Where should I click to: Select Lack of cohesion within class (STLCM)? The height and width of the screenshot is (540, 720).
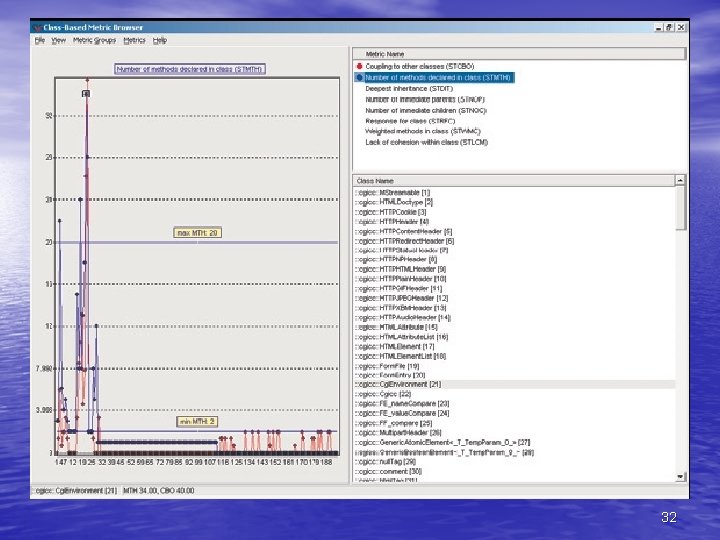tap(427, 142)
